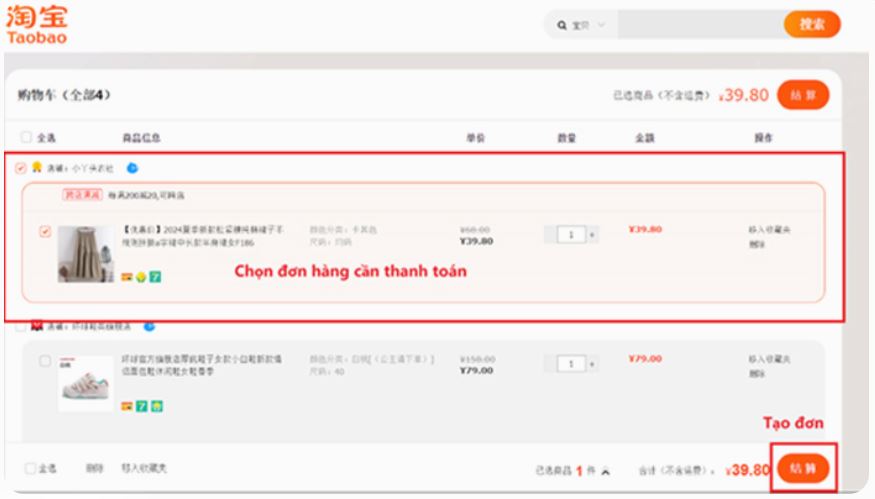Open the skirt product thumbnail
The image size is (875, 499).
click(x=86, y=254)
